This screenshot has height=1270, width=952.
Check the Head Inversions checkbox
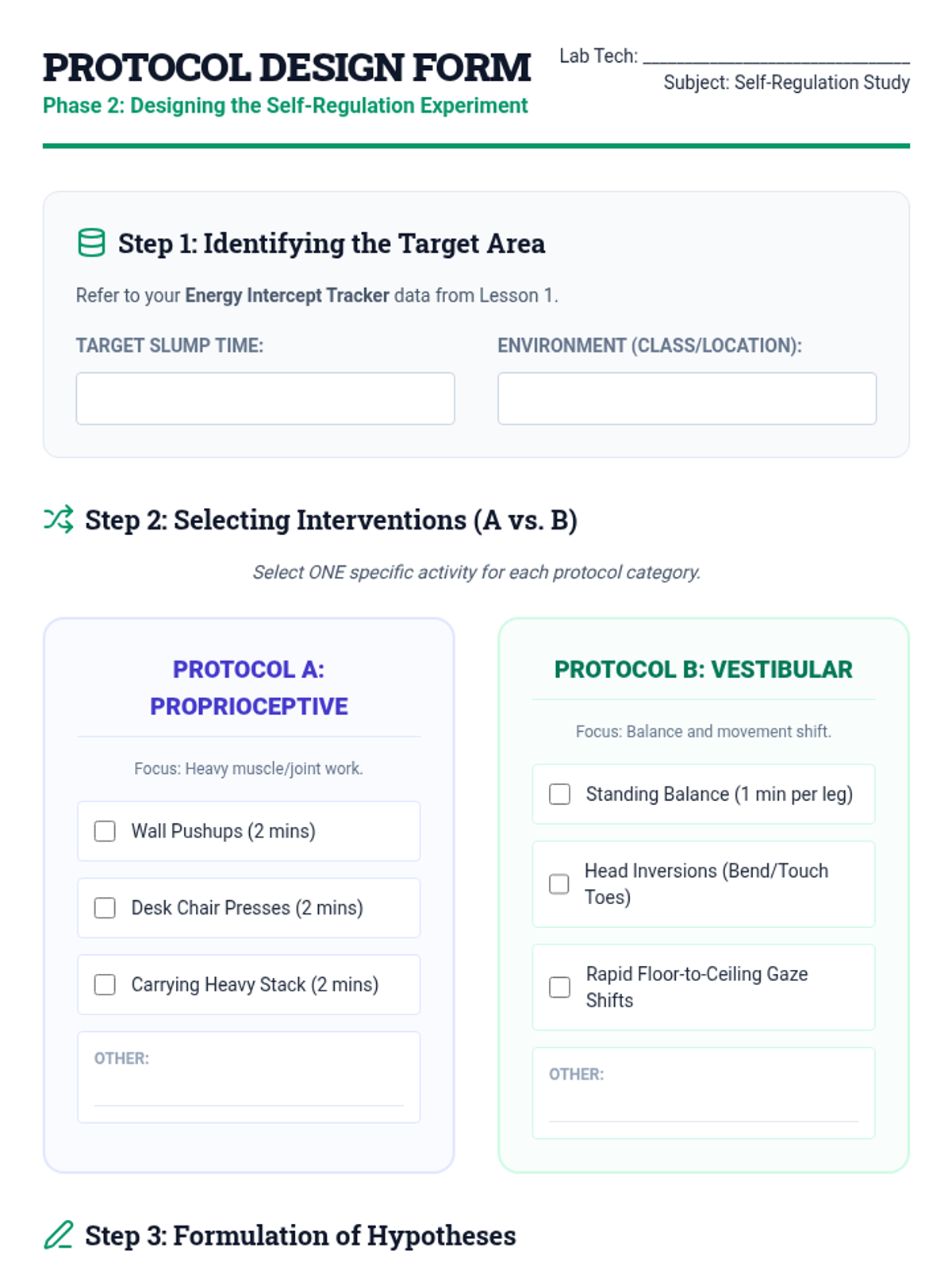click(x=559, y=884)
